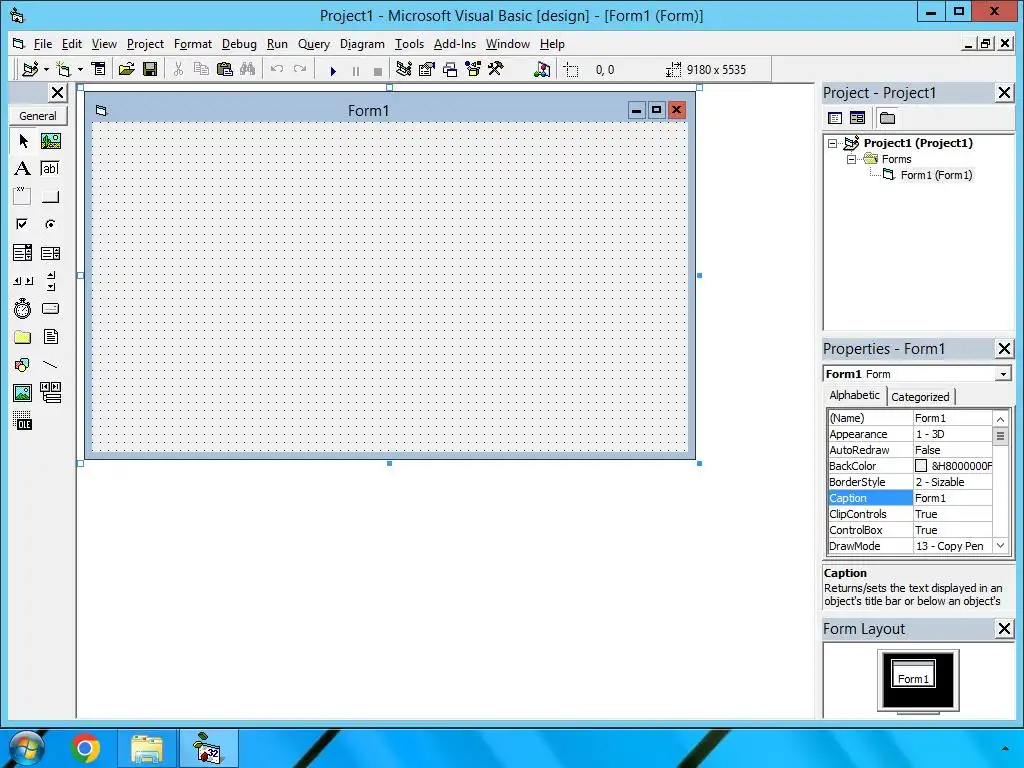Screen dimensions: 1024x768
Task: Select the OptionButton control tool
Action: 50,224
